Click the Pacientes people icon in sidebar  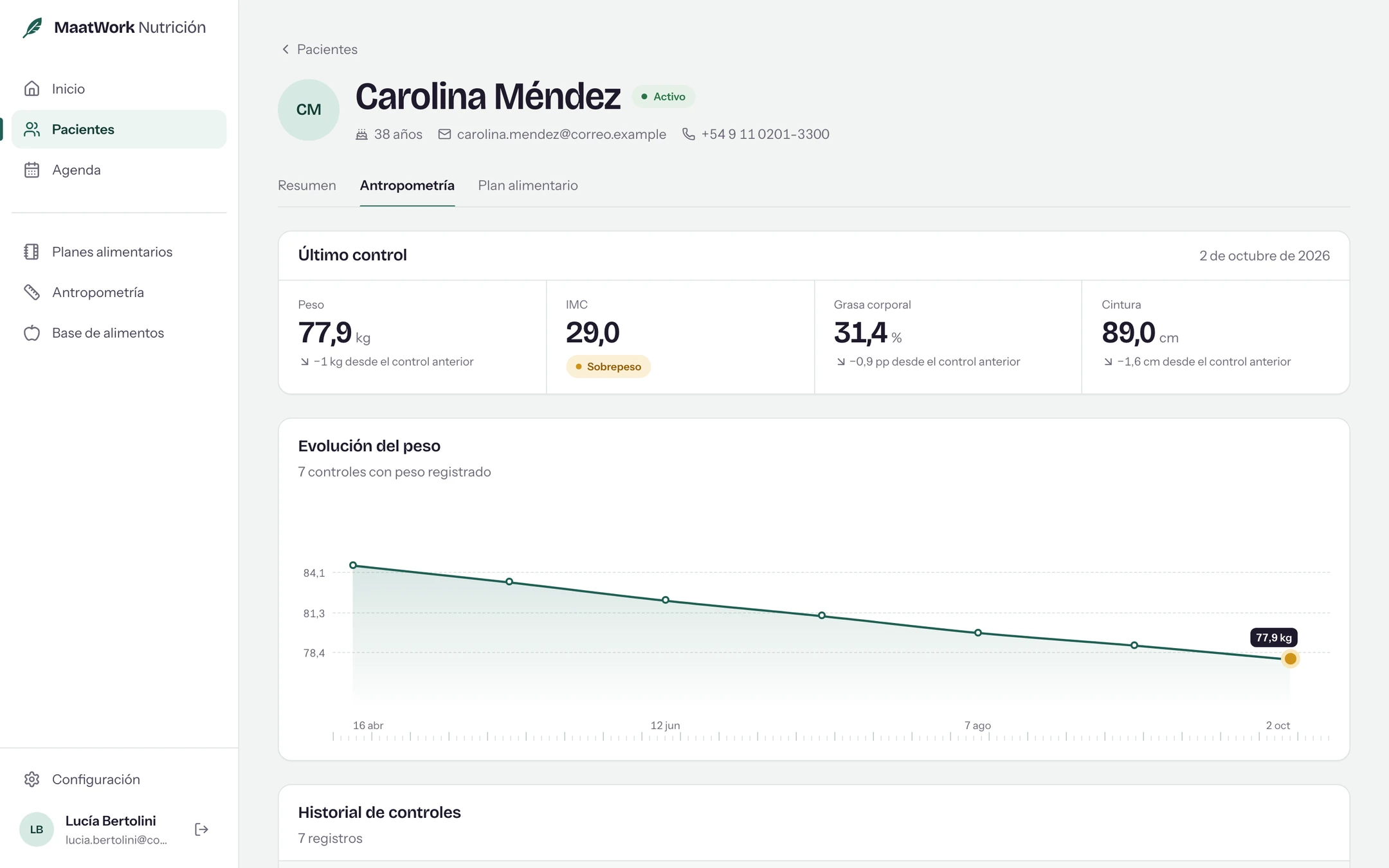pyautogui.click(x=32, y=129)
